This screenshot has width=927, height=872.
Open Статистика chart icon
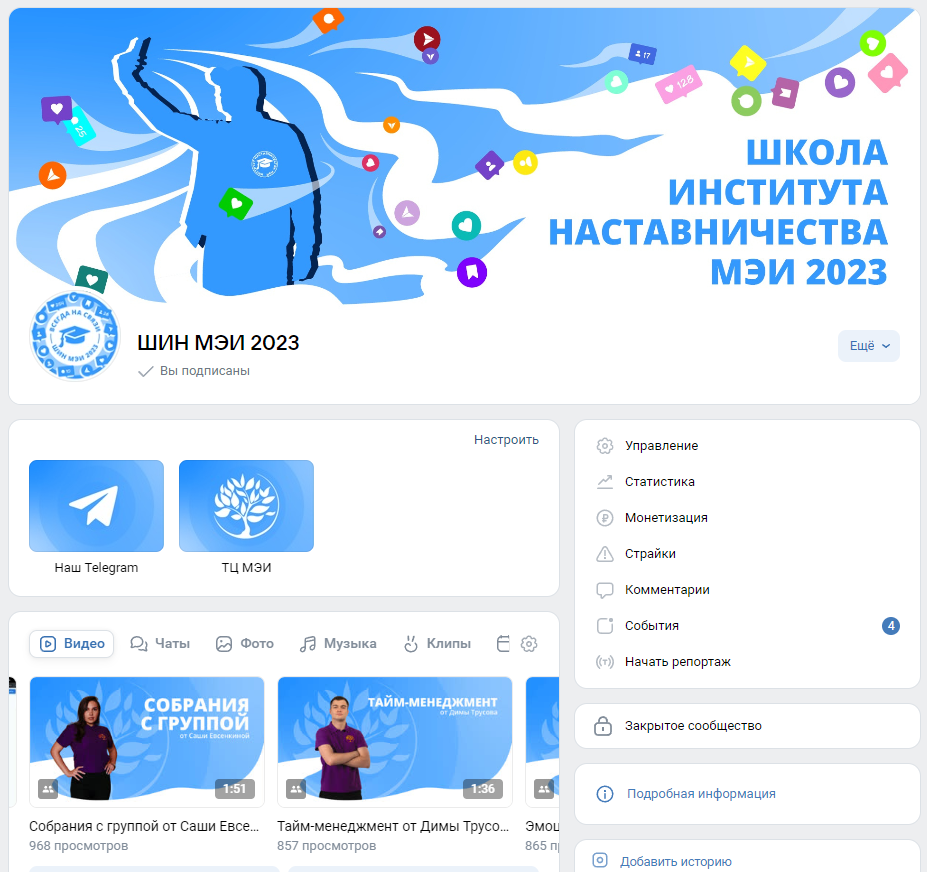pyautogui.click(x=604, y=482)
